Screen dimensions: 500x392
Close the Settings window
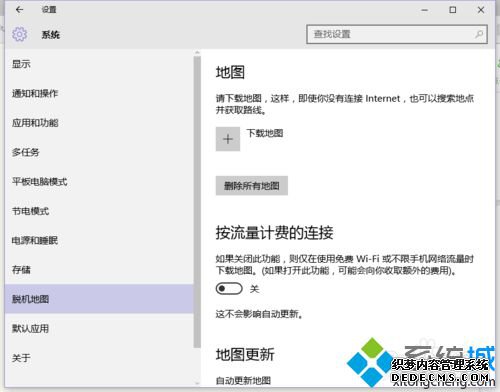click(481, 10)
